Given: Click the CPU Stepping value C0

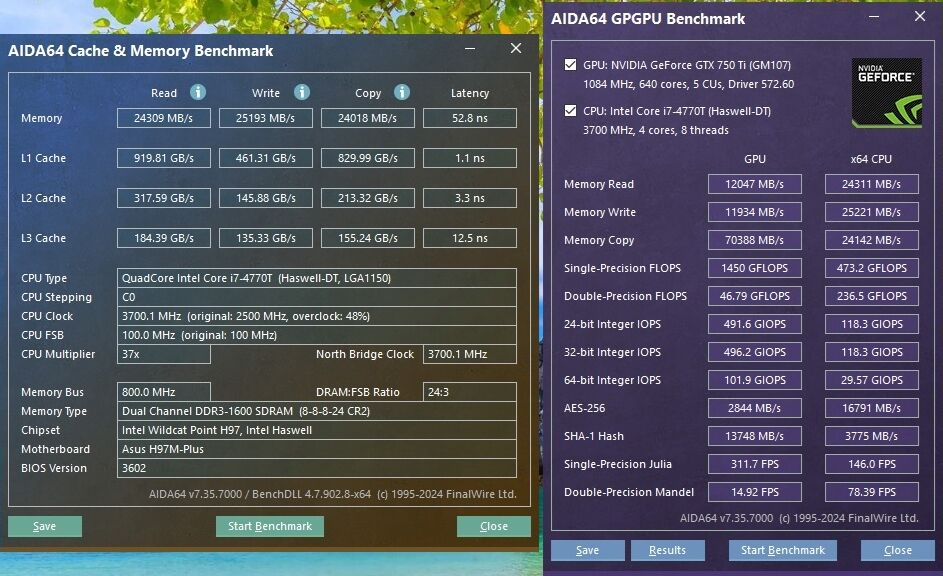Looking at the screenshot, I should tap(316, 297).
